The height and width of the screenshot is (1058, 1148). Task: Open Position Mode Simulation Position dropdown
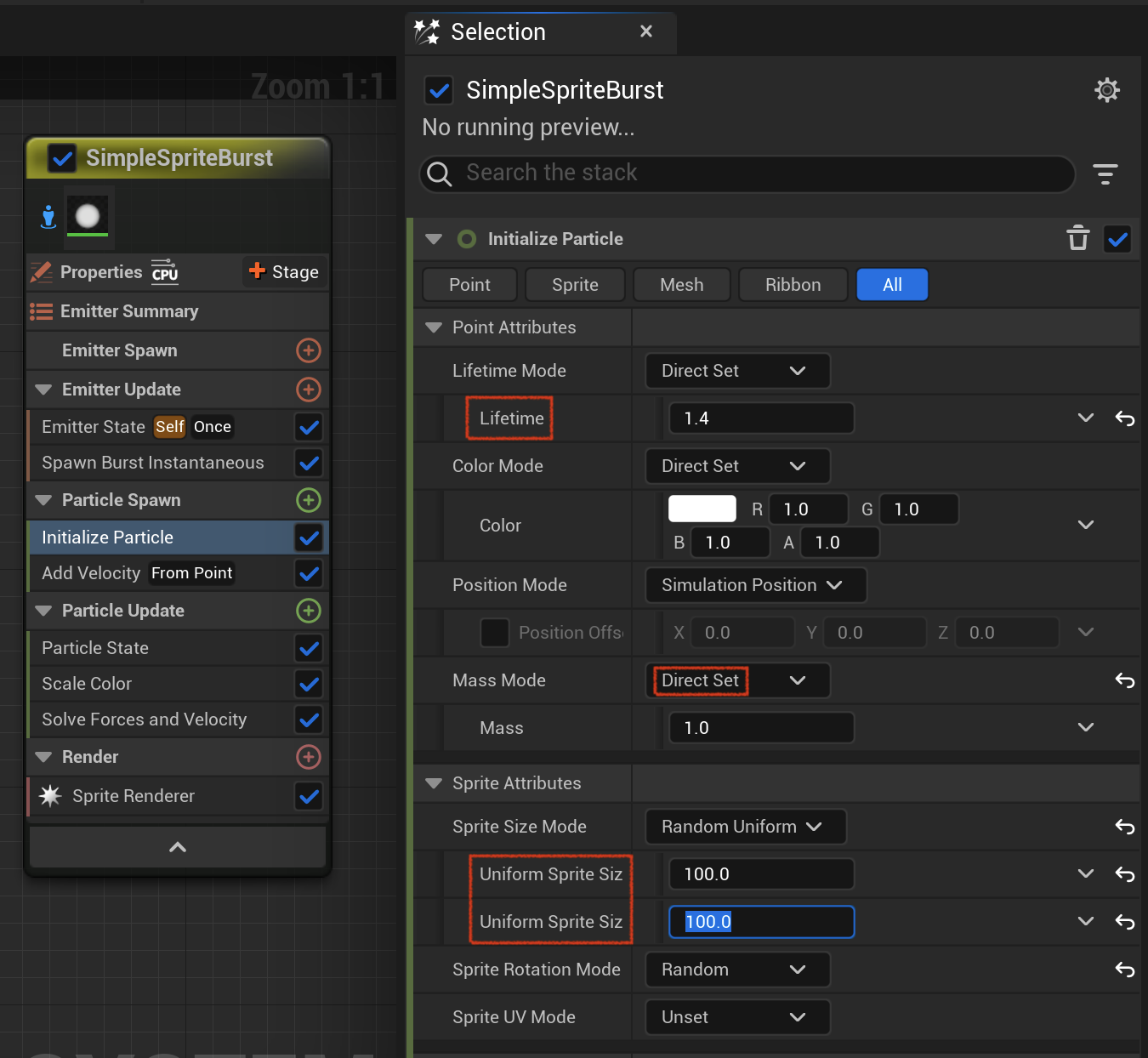click(756, 584)
